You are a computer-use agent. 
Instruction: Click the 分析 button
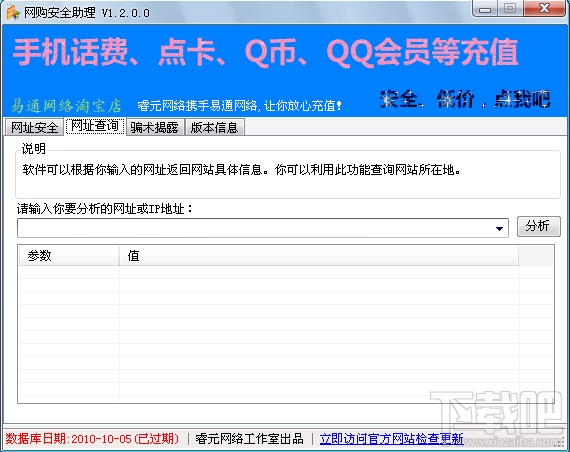tap(538, 227)
